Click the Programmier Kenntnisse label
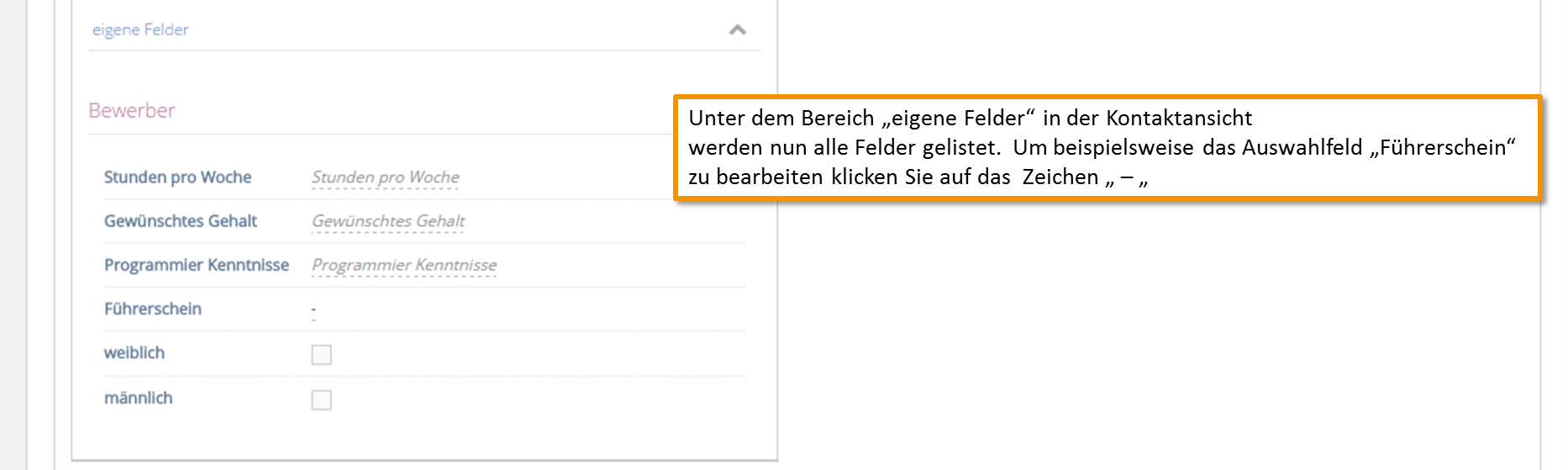 point(197,265)
